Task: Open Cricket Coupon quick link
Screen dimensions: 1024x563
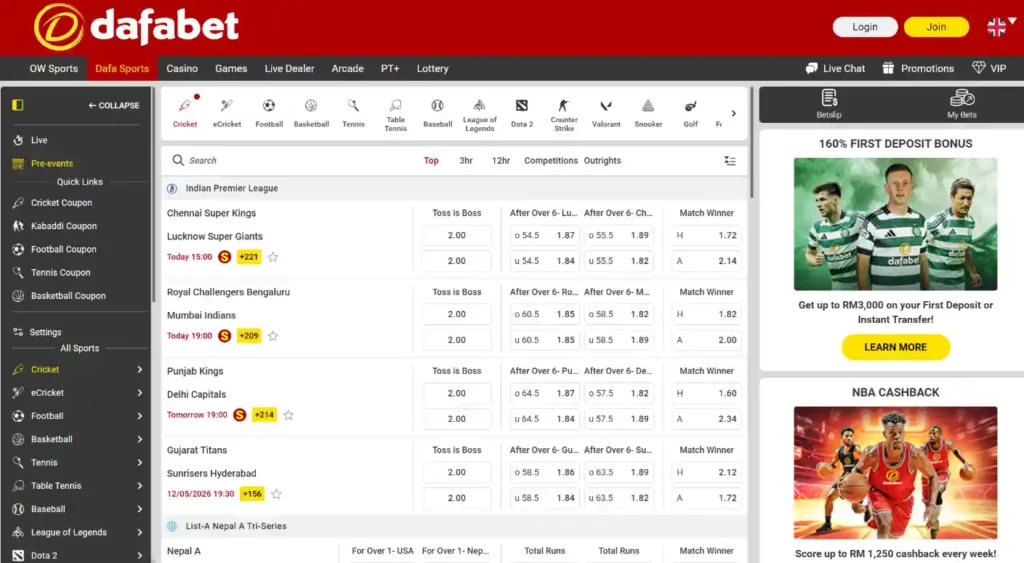Action: [61, 203]
